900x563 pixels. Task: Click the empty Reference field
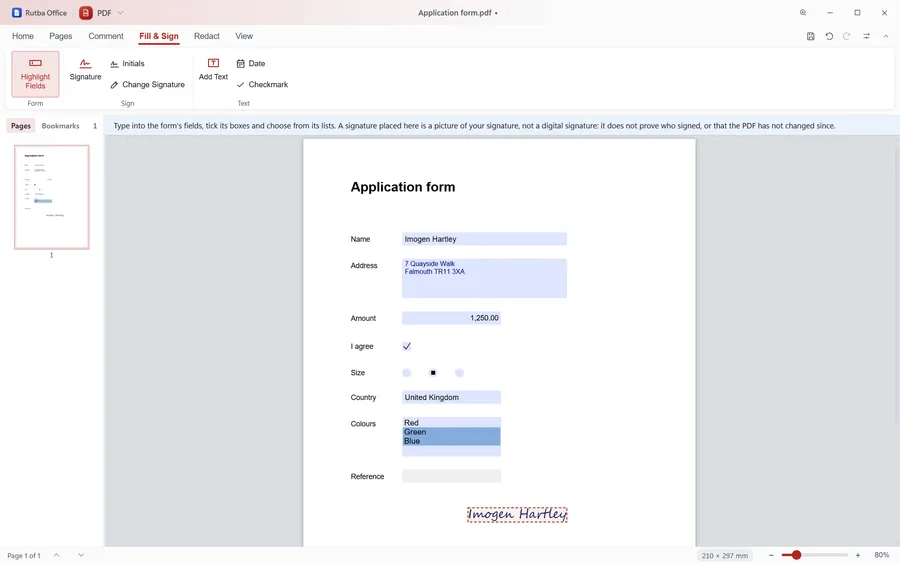[452, 476]
